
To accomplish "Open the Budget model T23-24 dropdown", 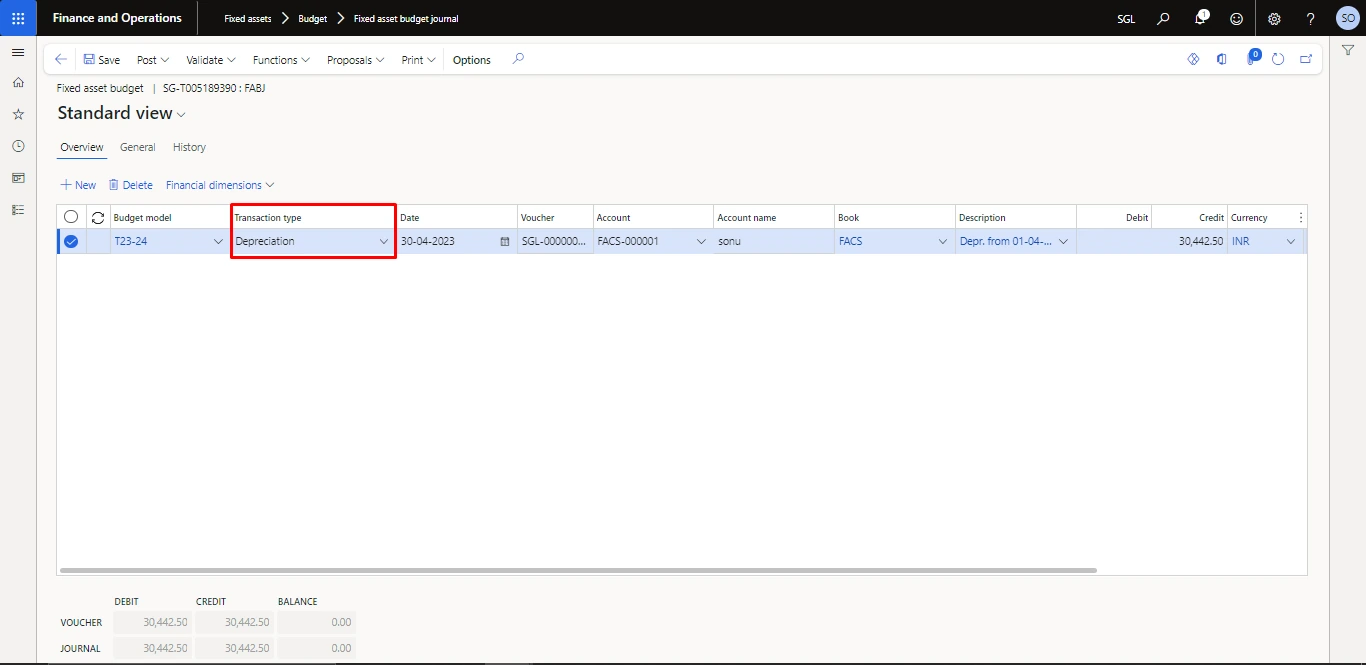I will [218, 241].
